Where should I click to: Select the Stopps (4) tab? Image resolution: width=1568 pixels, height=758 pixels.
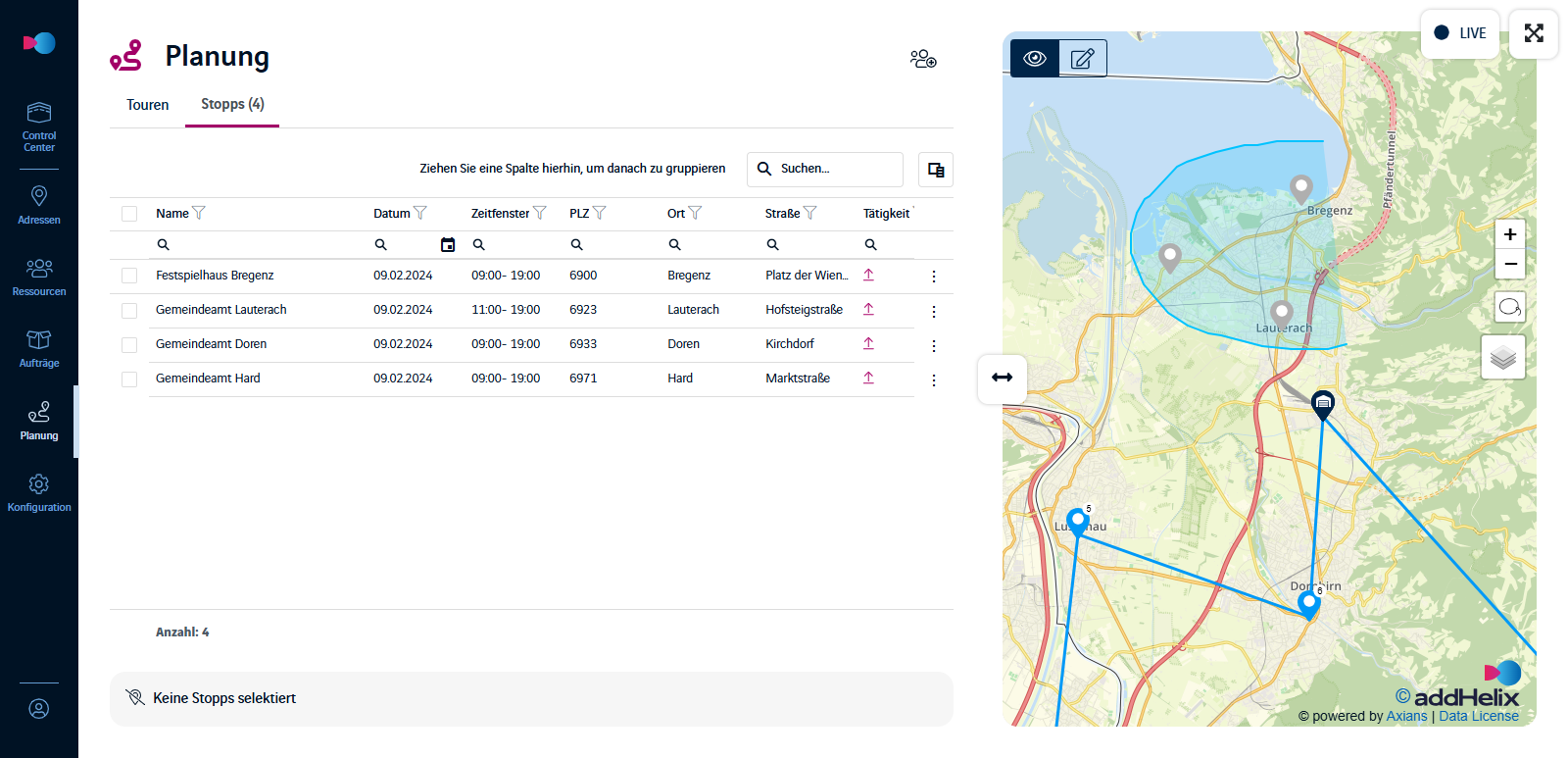point(232,104)
